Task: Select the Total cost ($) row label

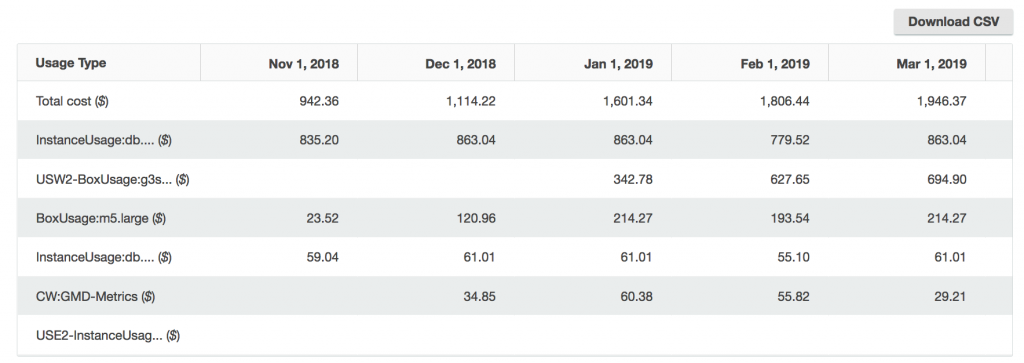Action: [72, 101]
